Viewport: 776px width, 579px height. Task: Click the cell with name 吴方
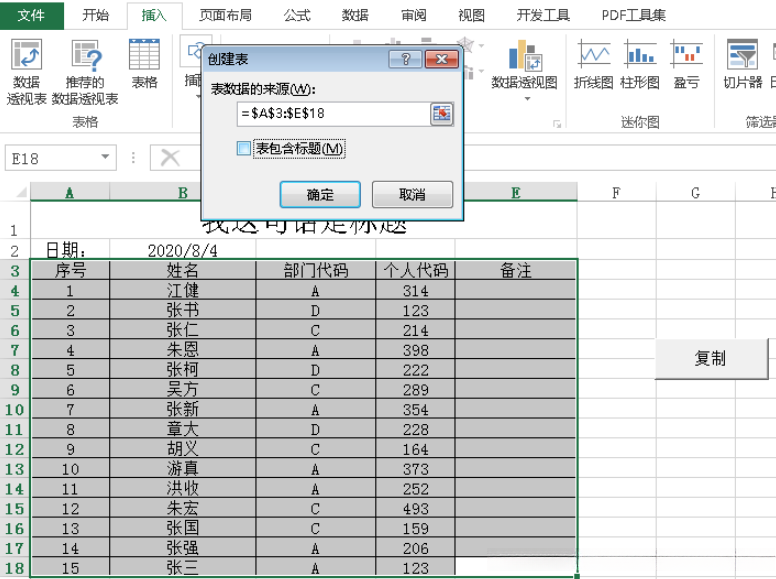pos(183,389)
